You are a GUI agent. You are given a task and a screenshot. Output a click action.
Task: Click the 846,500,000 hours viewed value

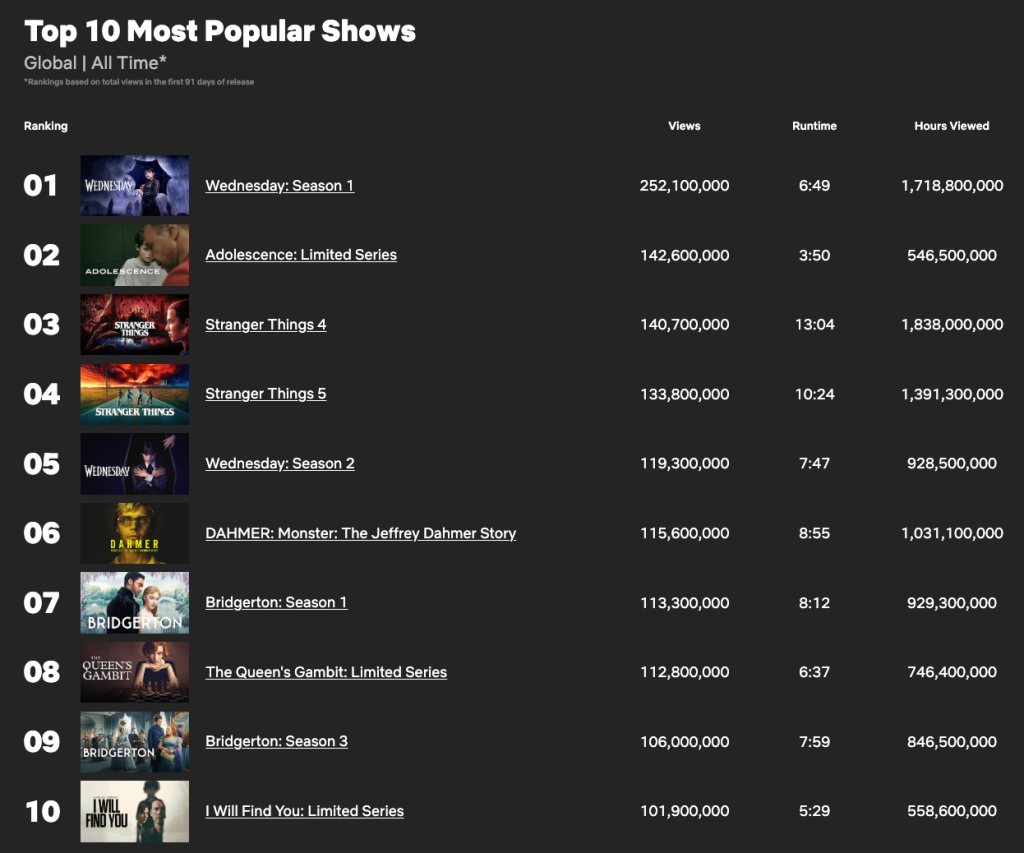[952, 742]
